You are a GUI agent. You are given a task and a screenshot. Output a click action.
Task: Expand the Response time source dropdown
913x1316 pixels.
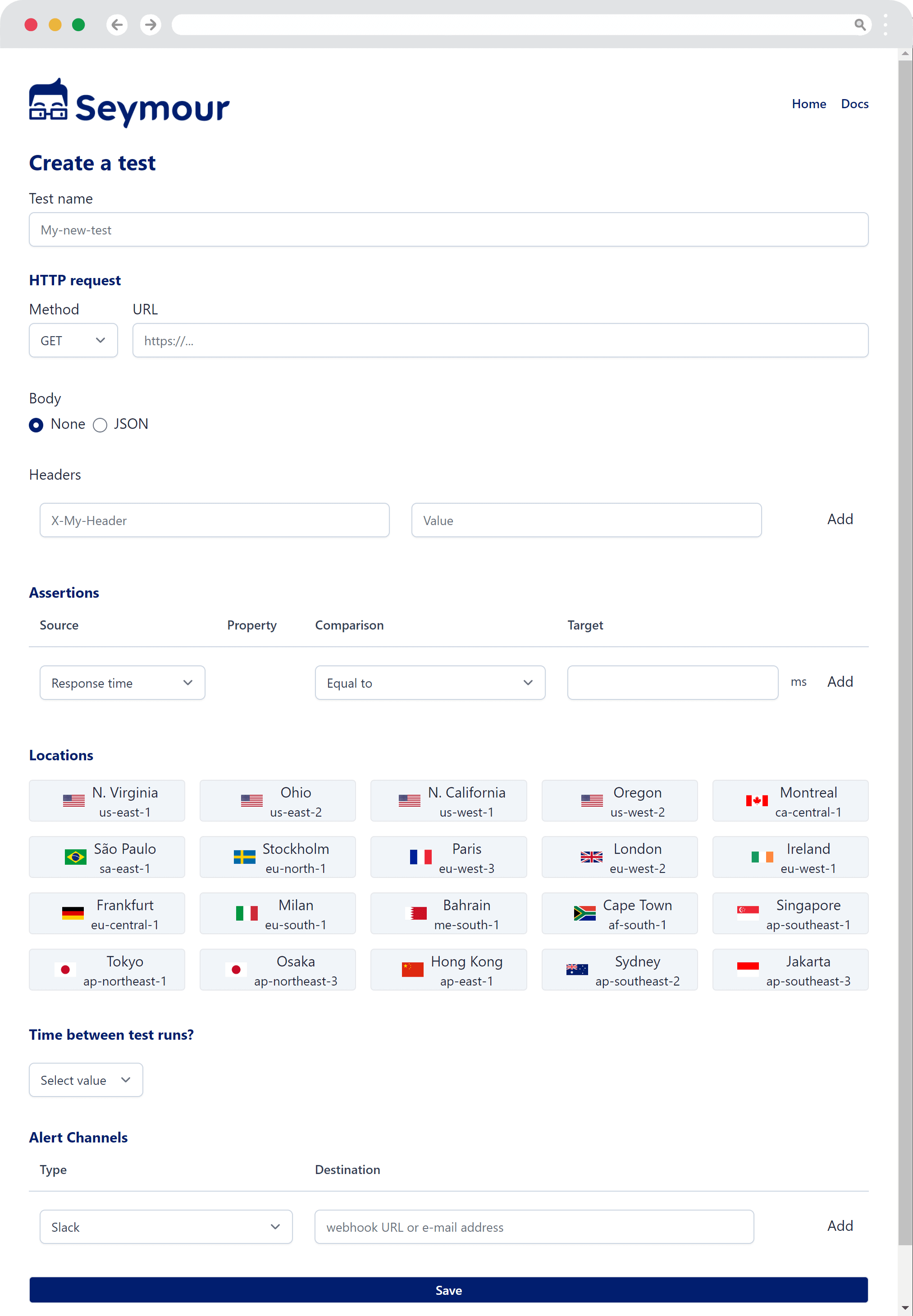pyautogui.click(x=123, y=683)
